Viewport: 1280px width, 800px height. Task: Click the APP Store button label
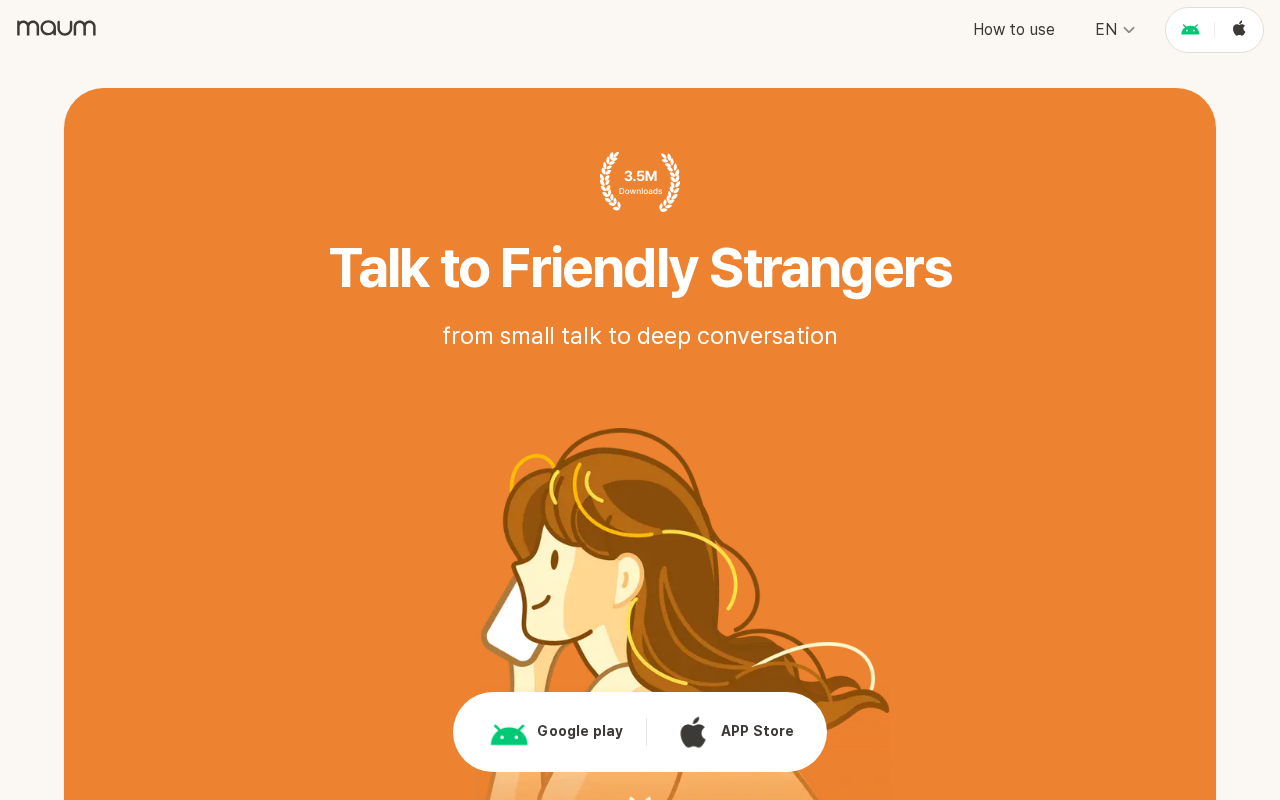[x=757, y=731]
